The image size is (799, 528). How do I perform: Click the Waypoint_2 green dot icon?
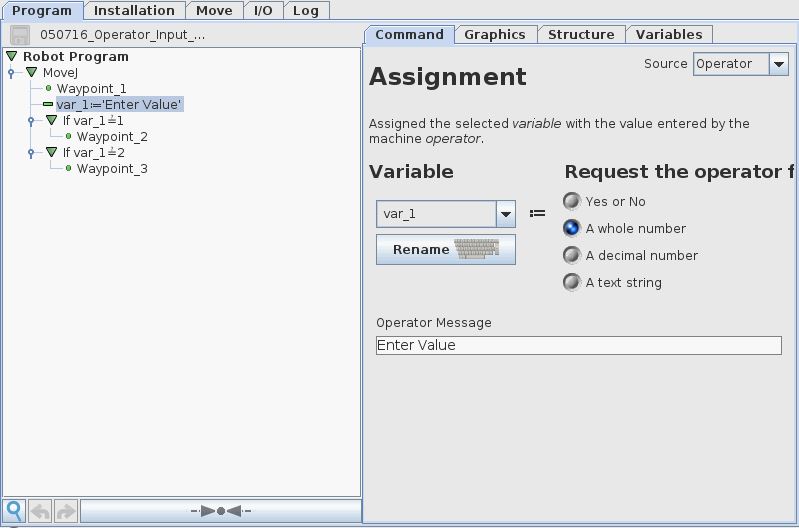68,137
